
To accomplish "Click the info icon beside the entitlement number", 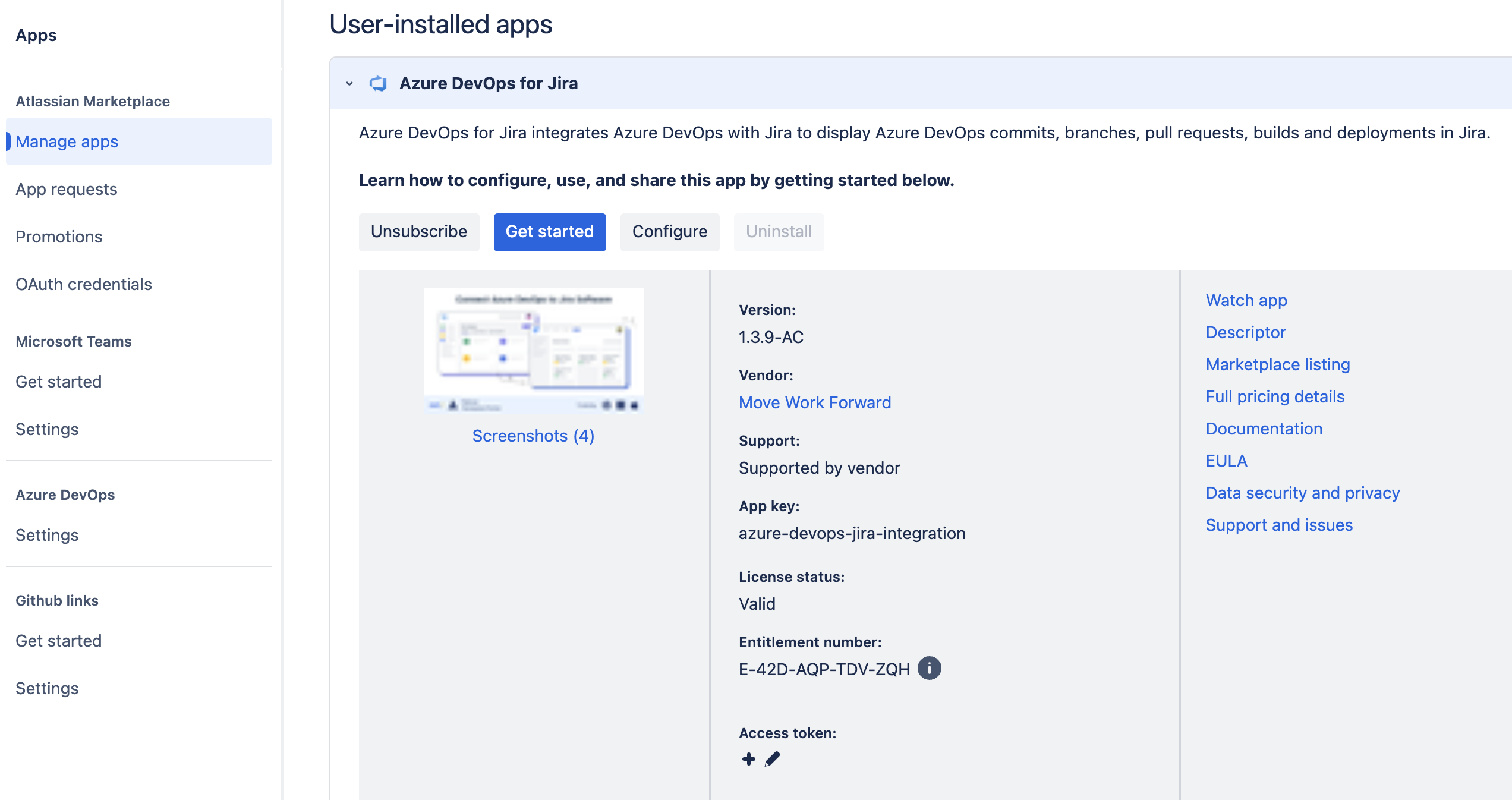I will point(929,668).
